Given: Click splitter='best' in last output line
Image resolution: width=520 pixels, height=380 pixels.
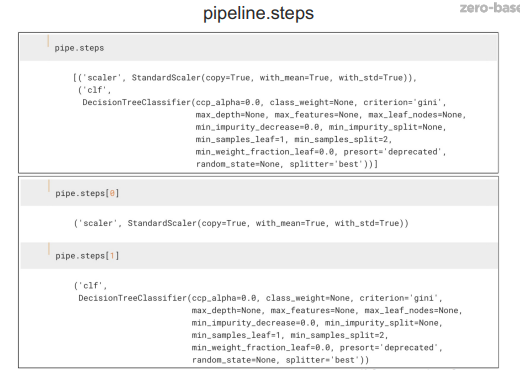Looking at the screenshot, I should (324, 360).
